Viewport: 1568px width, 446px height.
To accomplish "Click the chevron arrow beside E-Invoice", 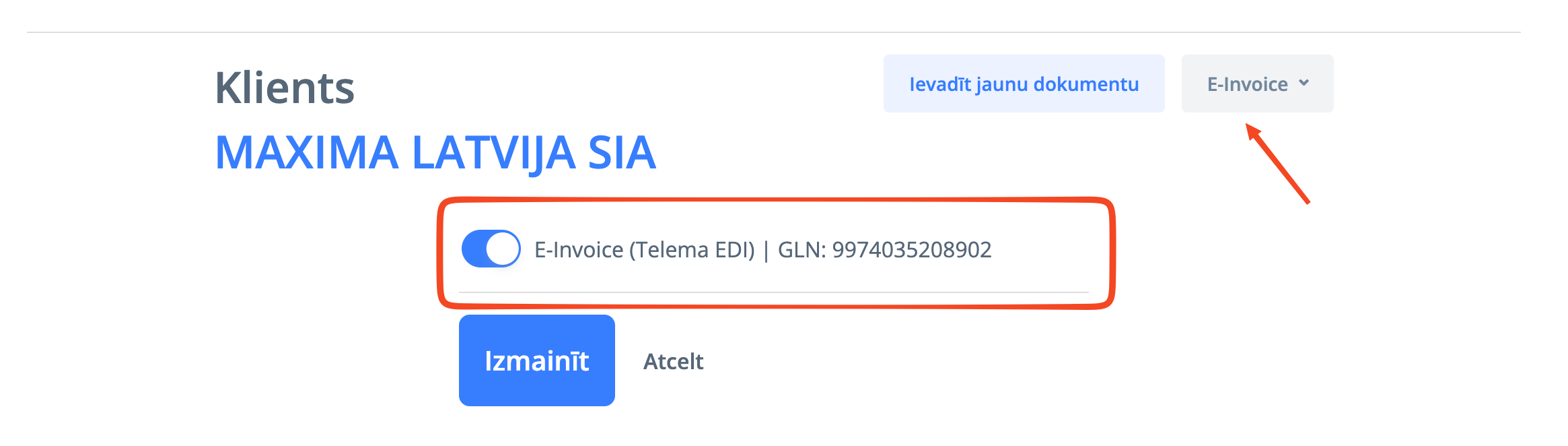I will pos(1304,83).
